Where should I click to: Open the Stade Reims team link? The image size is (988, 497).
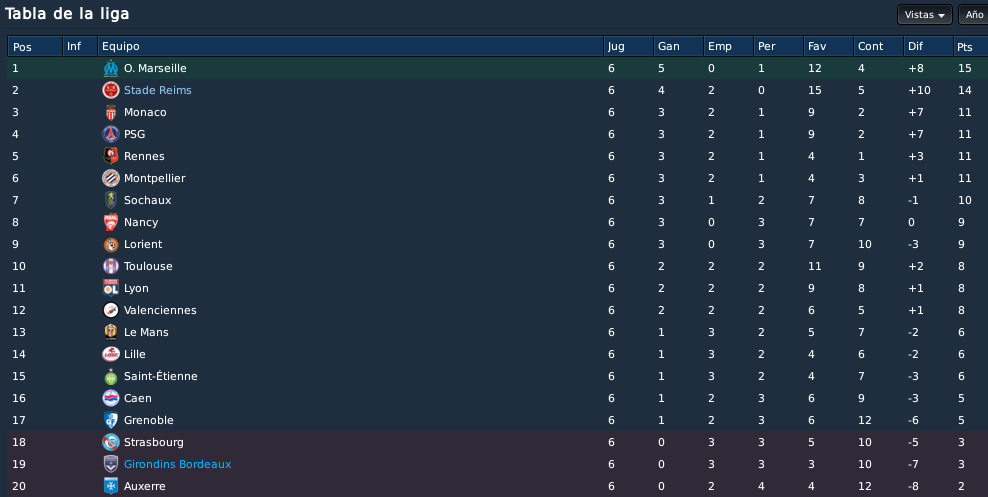pos(158,90)
